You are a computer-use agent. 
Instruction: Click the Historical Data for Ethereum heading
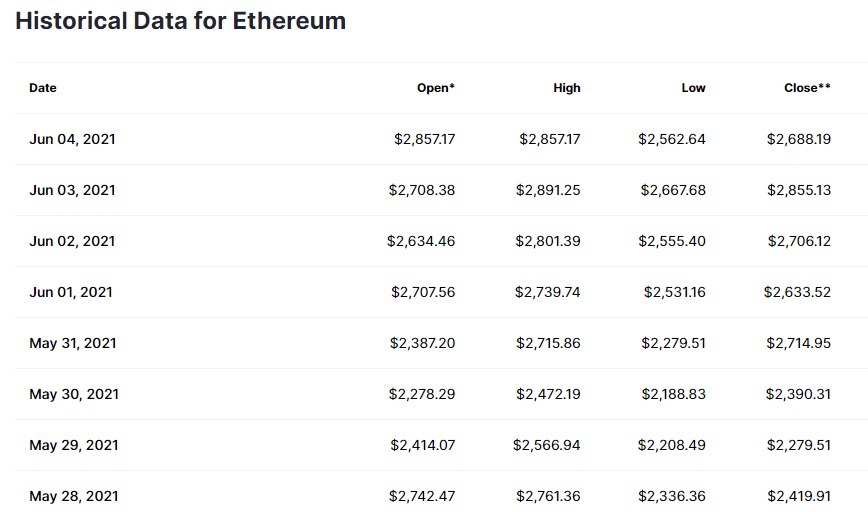point(181,21)
